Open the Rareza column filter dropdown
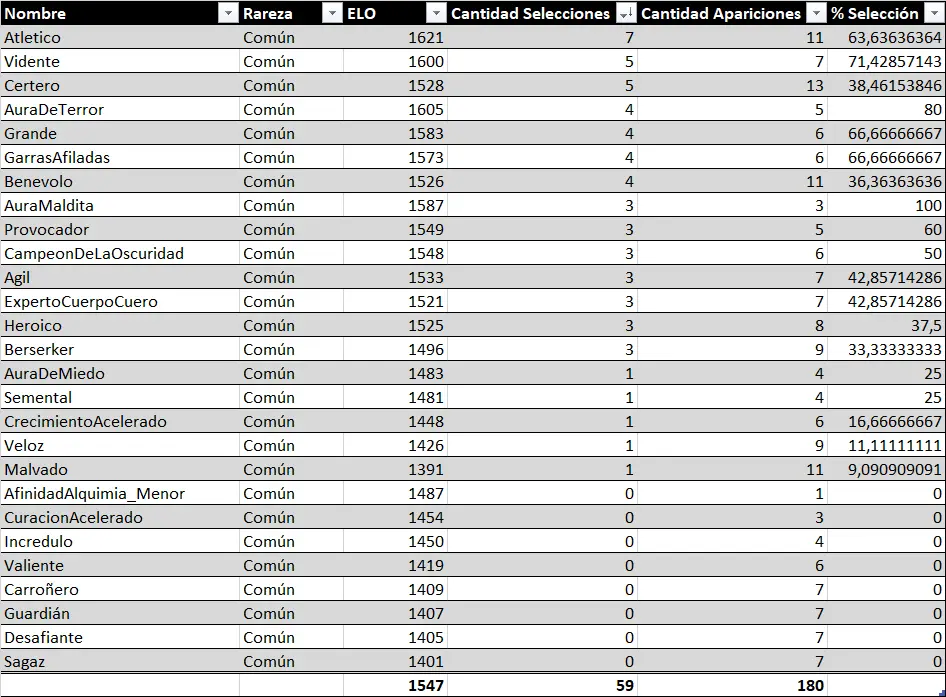 point(331,13)
